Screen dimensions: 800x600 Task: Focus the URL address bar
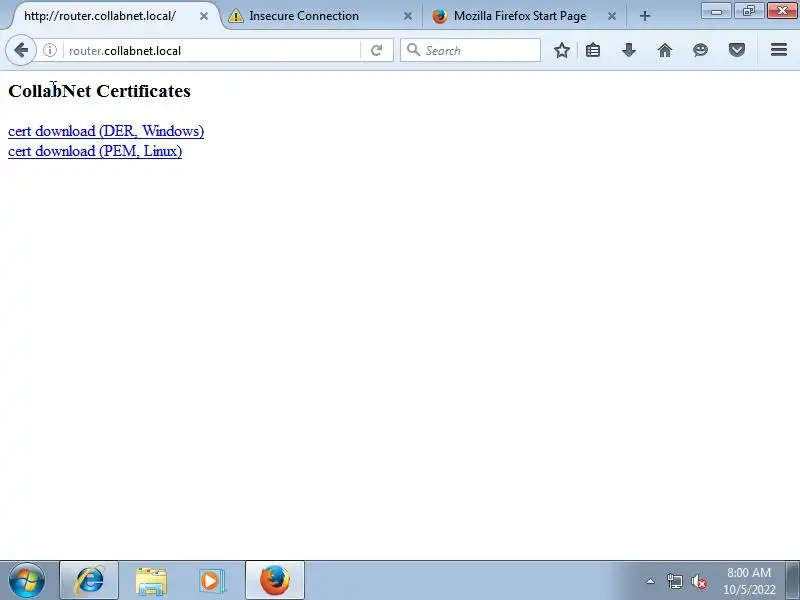tap(211, 51)
